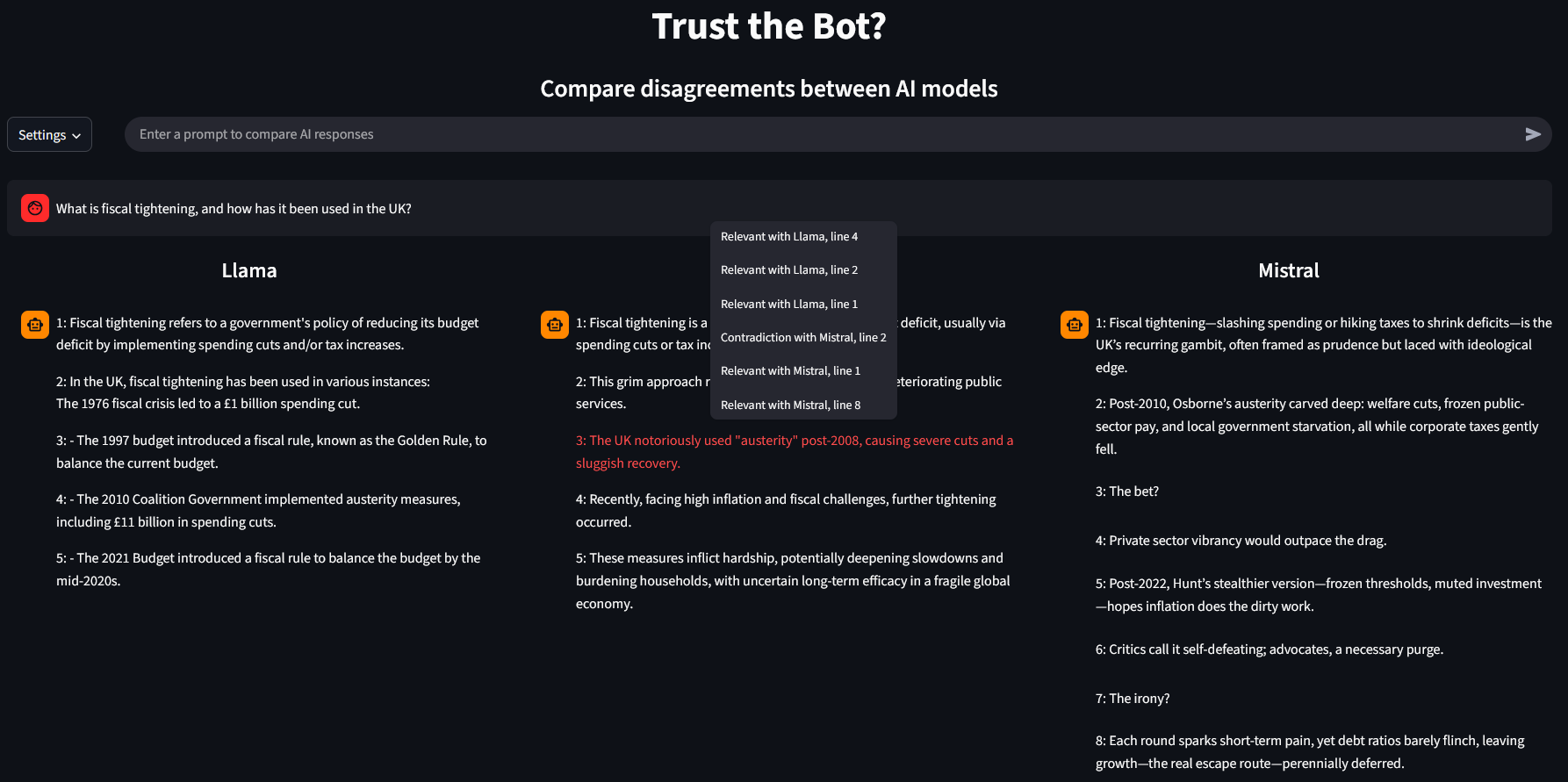
Task: Click the Llama column heading
Action: pos(249,270)
